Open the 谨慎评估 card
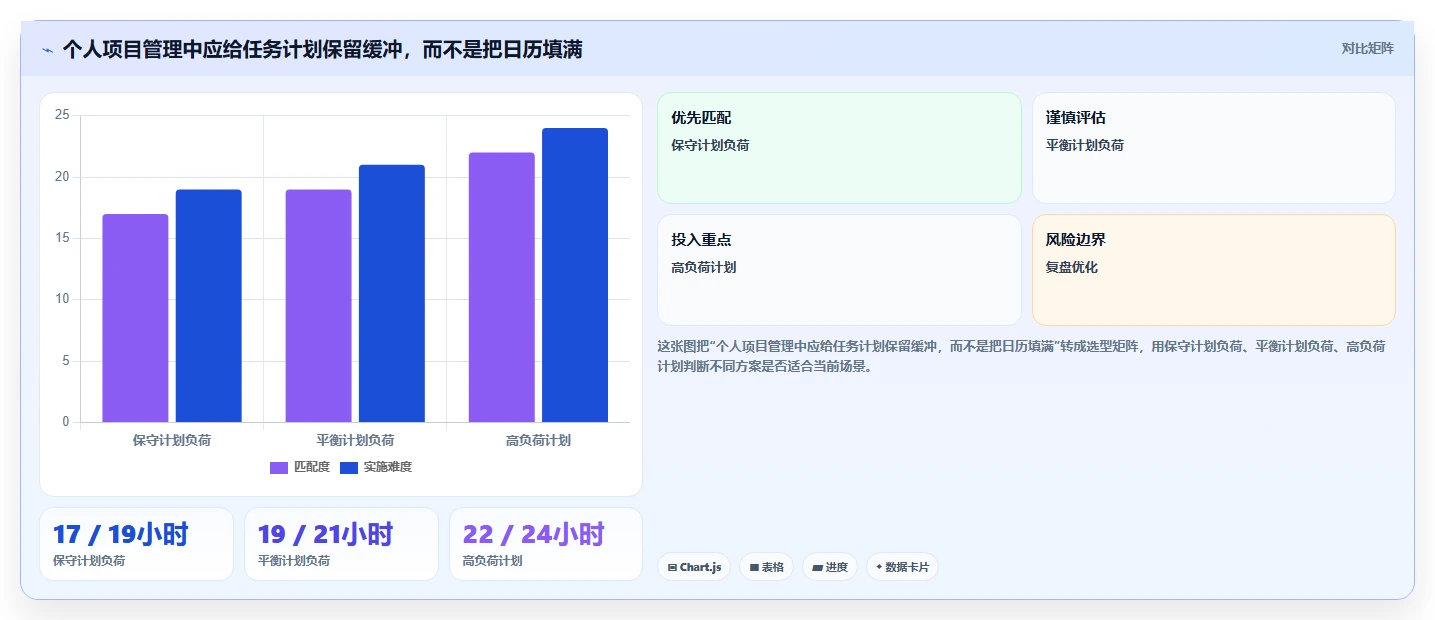Screen dimensions: 1435x620 [x=1213, y=148]
